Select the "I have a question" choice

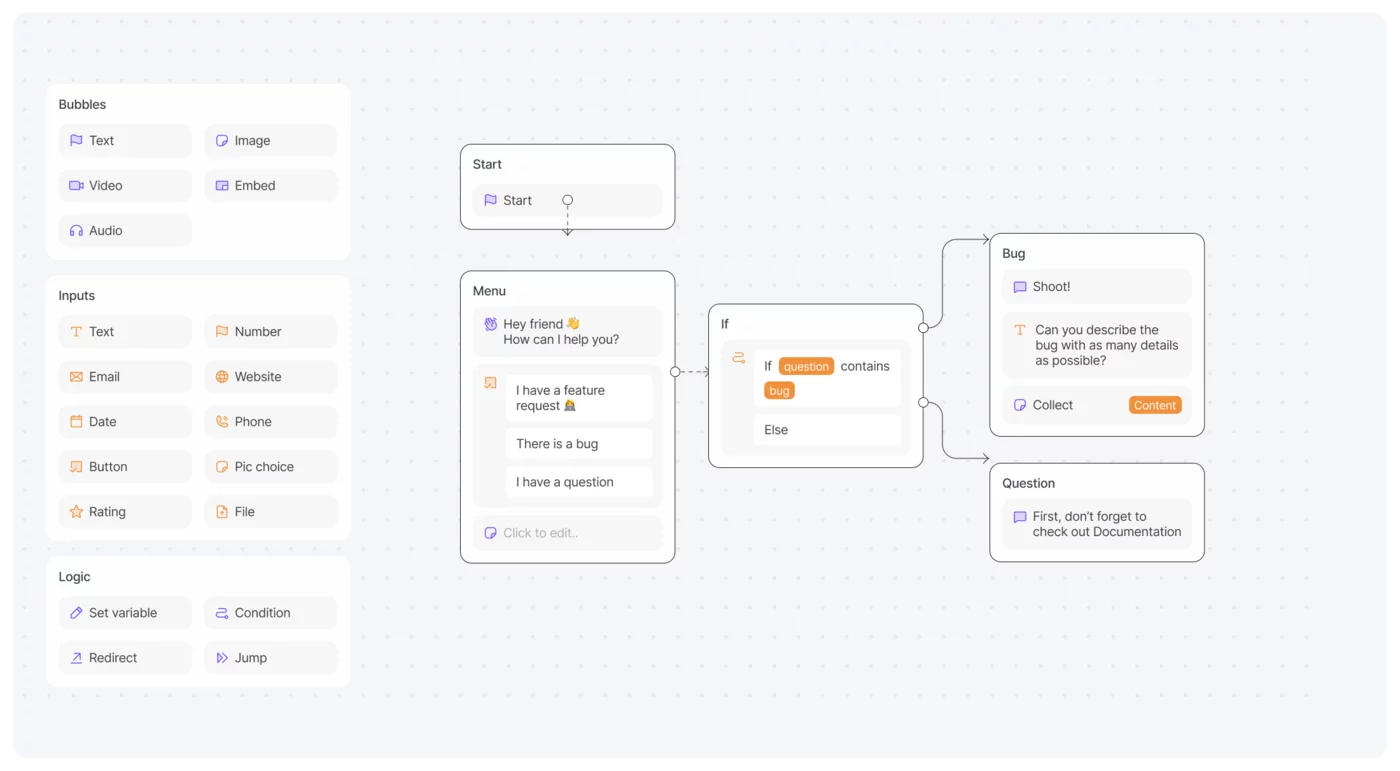tap(578, 482)
